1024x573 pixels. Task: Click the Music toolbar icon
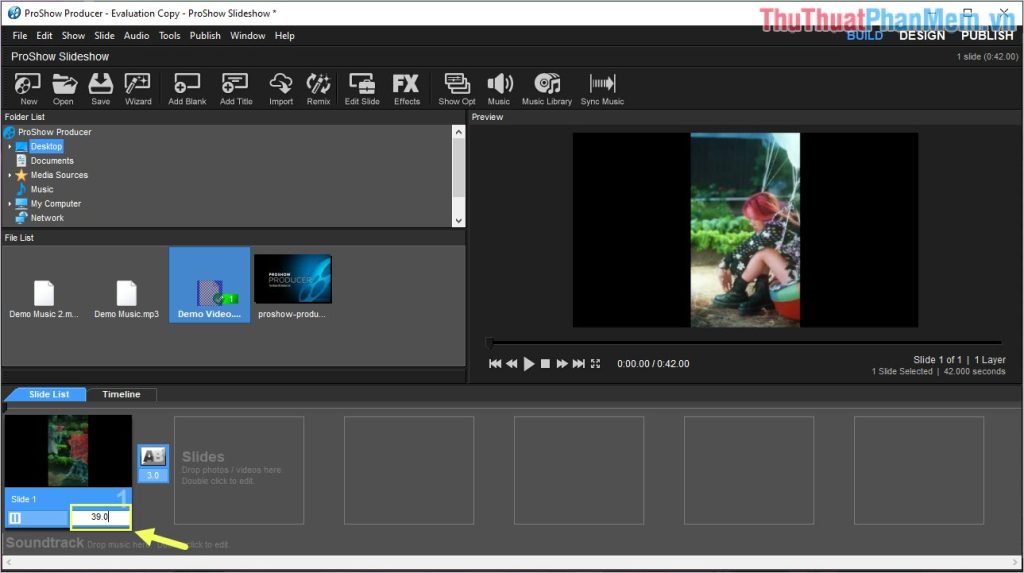click(499, 88)
